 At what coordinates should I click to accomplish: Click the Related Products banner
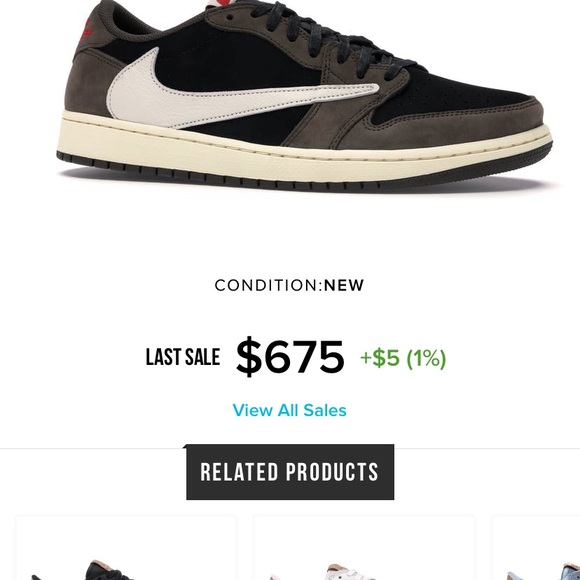290,472
